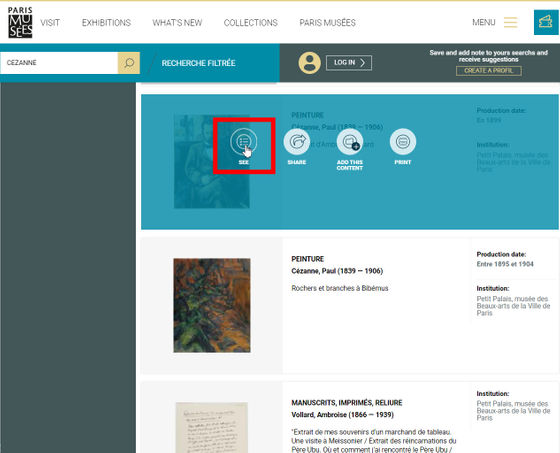The width and height of the screenshot is (560, 453).
Task: Click the ADD THIS CONTENT icon
Action: 350,142
